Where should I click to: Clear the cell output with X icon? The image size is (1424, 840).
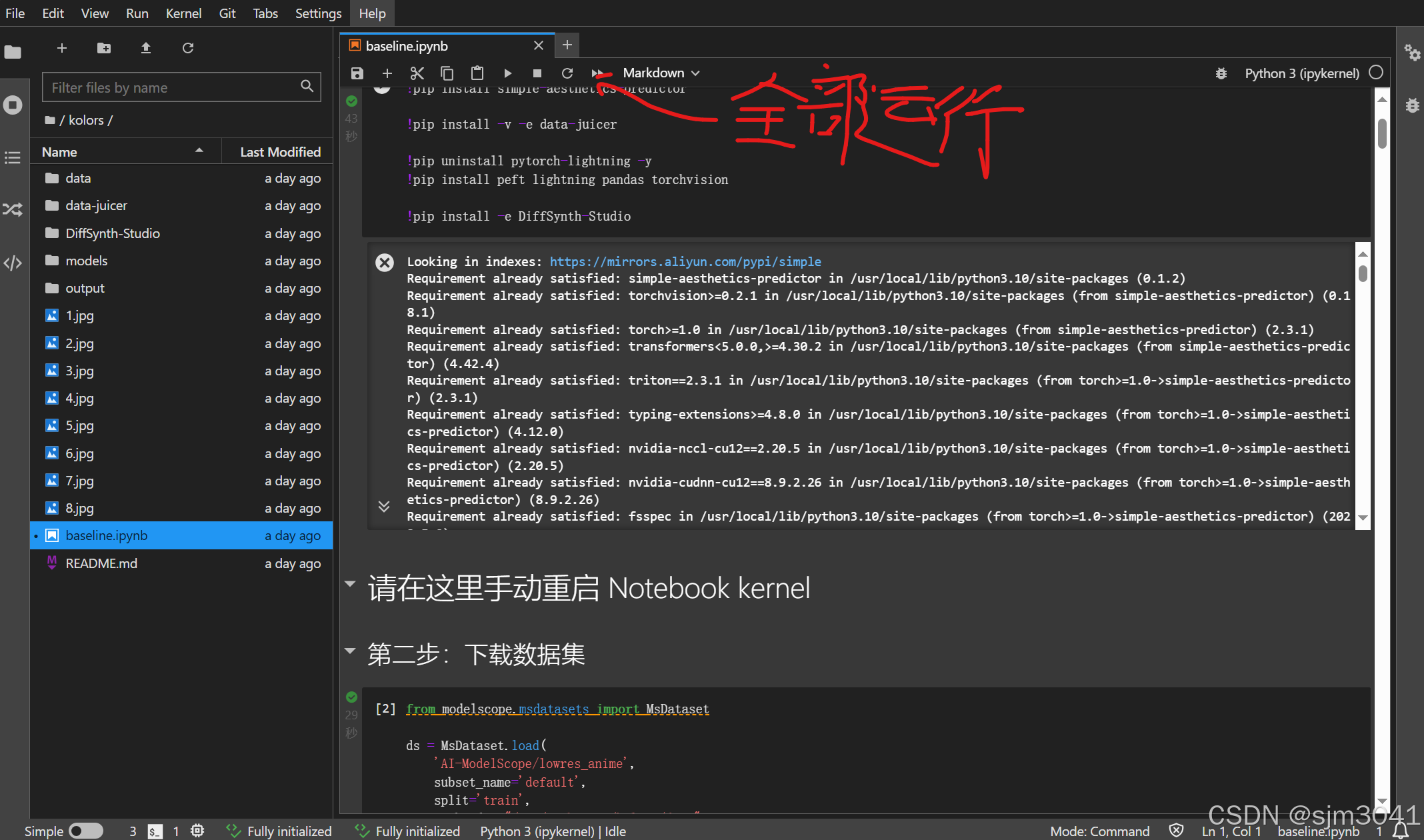385,262
